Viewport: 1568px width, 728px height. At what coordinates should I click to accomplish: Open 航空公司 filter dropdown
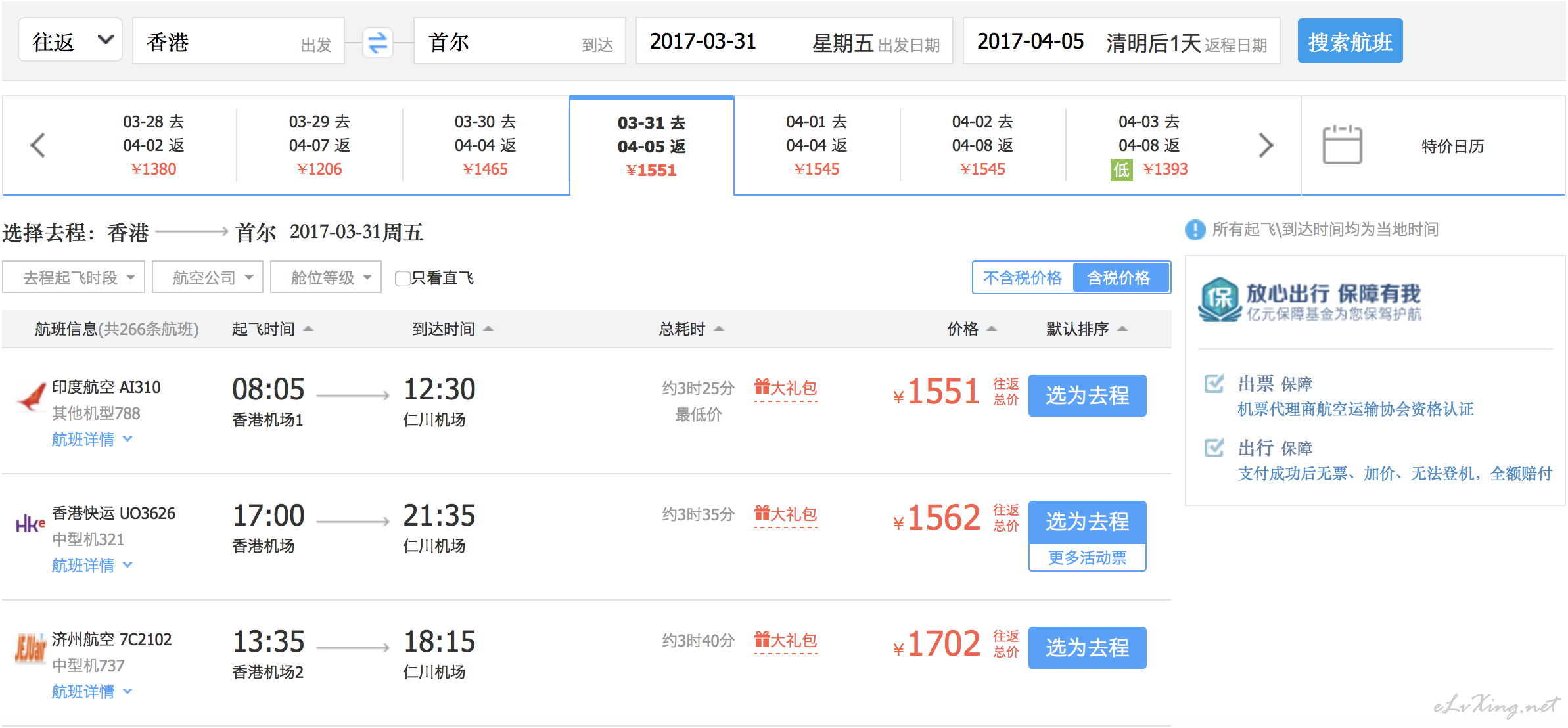coord(208,277)
